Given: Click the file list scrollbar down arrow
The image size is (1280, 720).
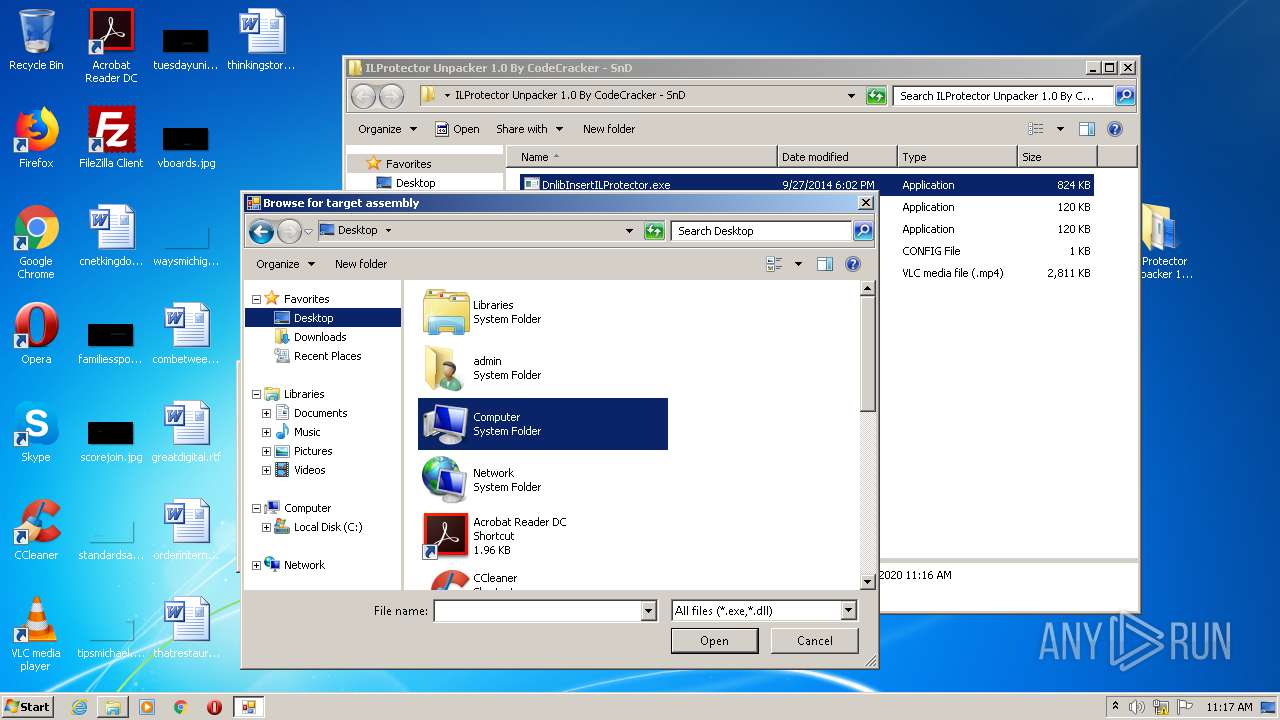Looking at the screenshot, I should click(867, 581).
